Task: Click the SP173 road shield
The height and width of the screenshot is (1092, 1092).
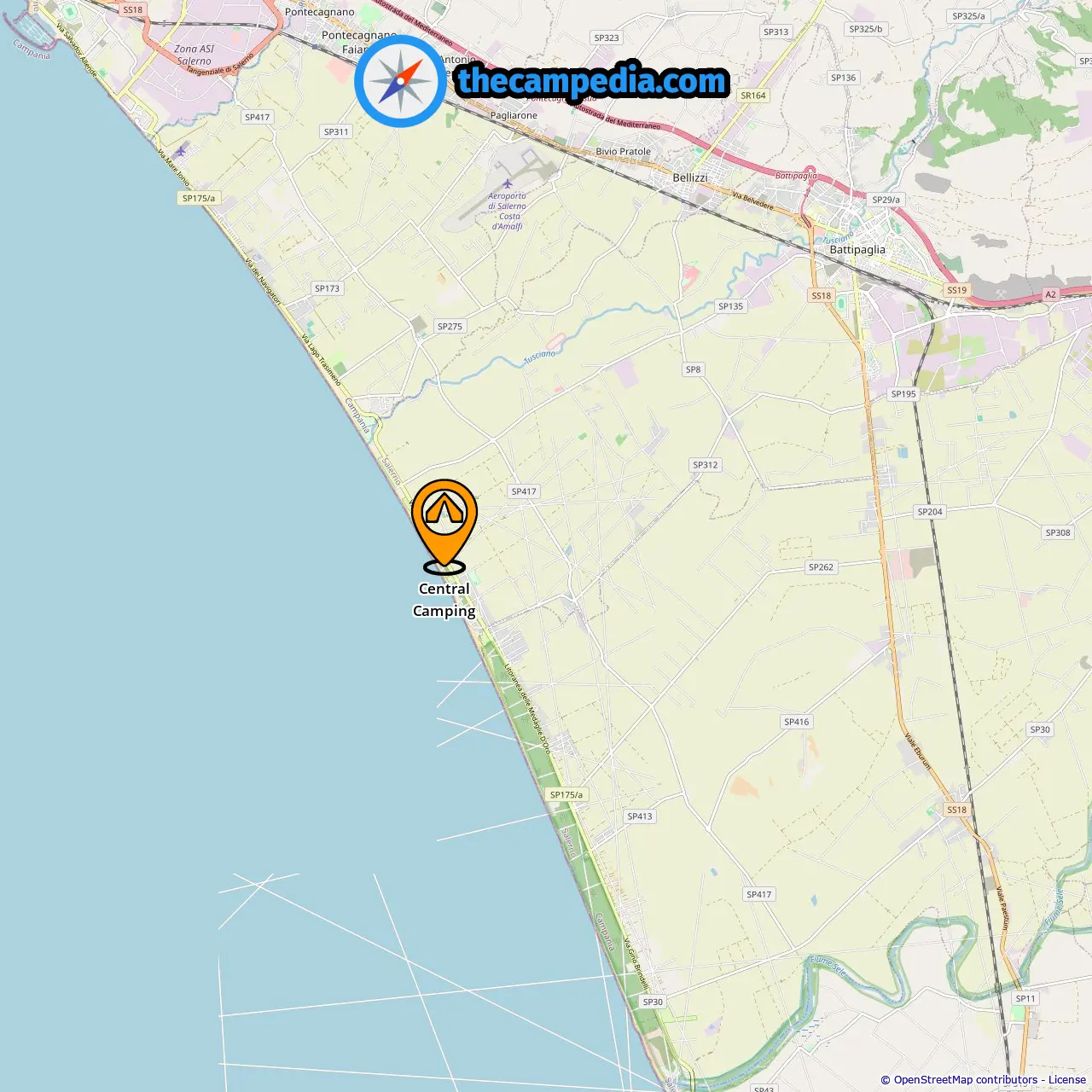Action: coord(327,288)
